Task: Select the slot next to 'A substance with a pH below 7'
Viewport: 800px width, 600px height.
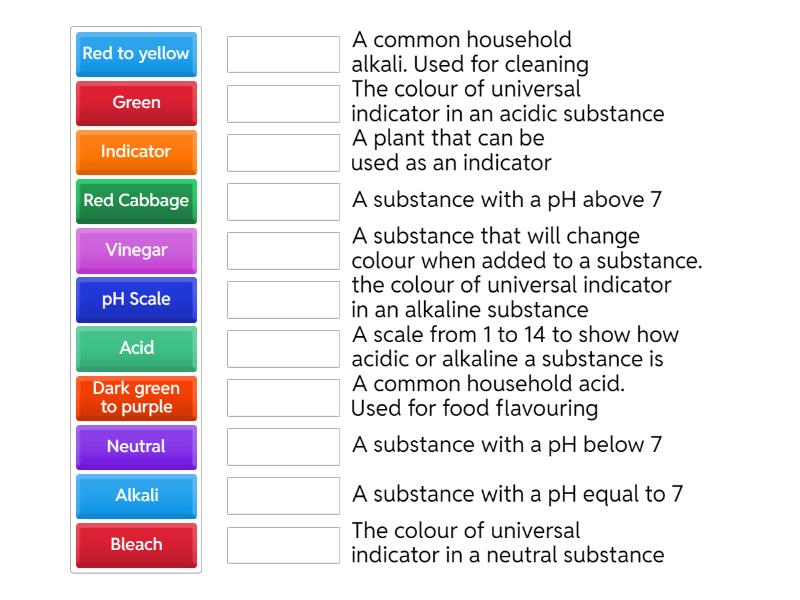Action: point(283,446)
